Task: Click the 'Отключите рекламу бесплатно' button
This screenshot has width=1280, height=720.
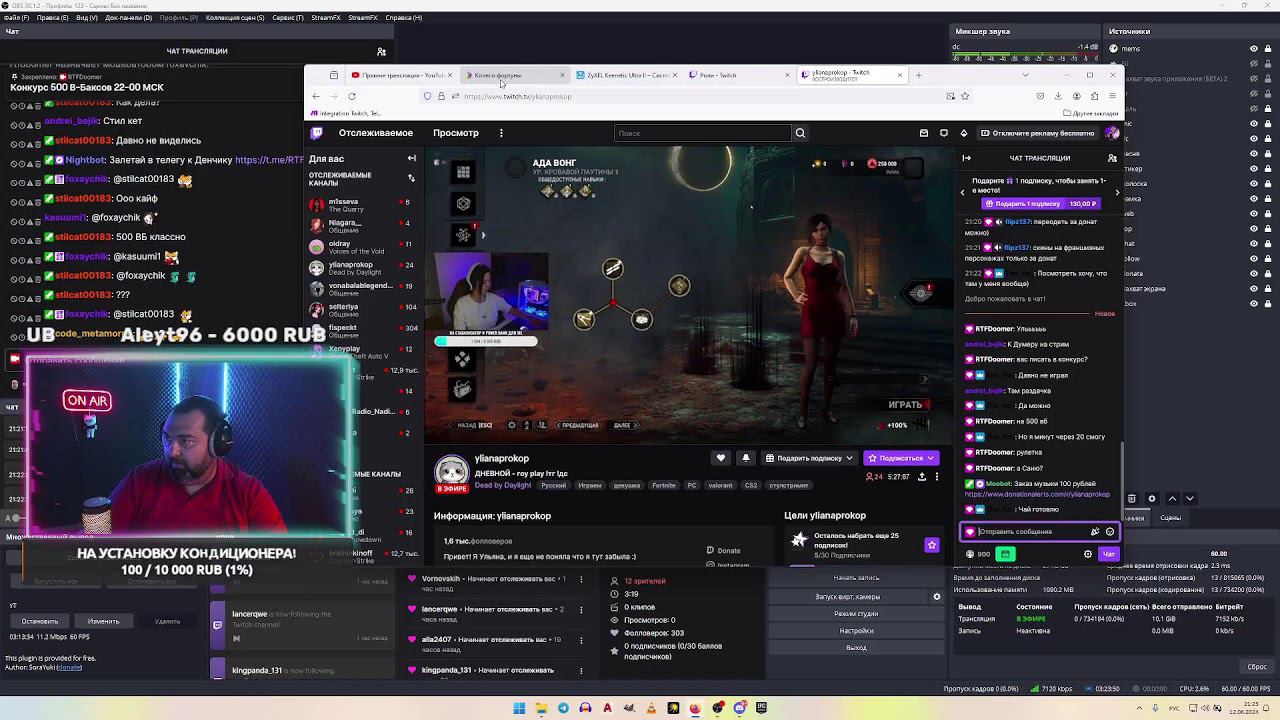Action: (1037, 133)
